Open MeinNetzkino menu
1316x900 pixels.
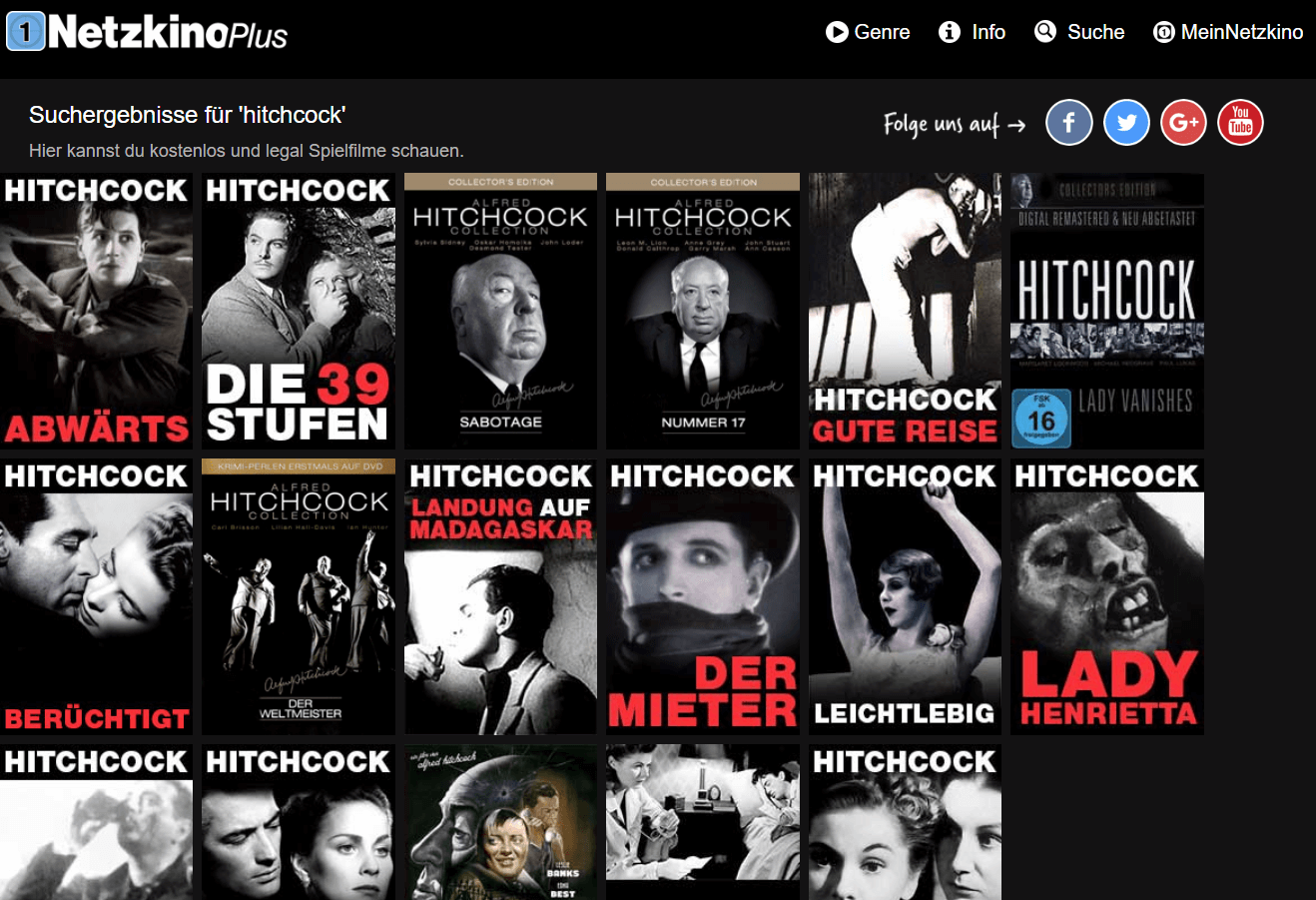(1228, 32)
